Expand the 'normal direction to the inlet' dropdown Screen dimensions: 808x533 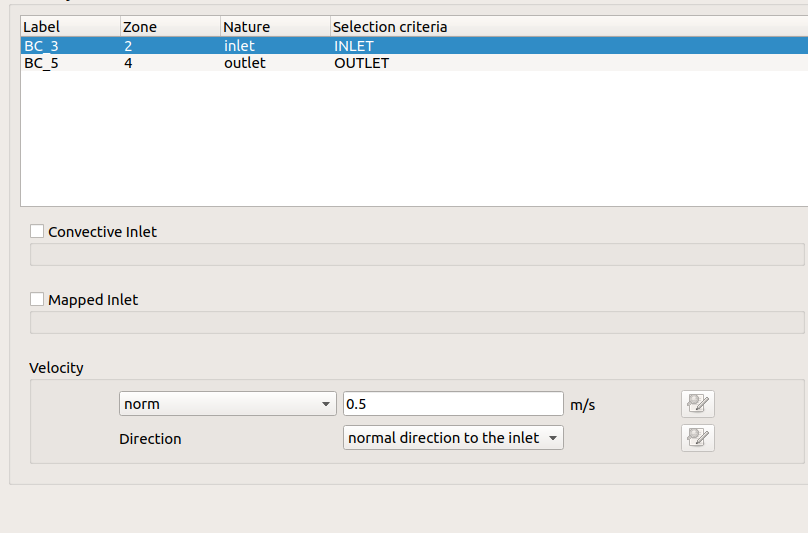452,438
